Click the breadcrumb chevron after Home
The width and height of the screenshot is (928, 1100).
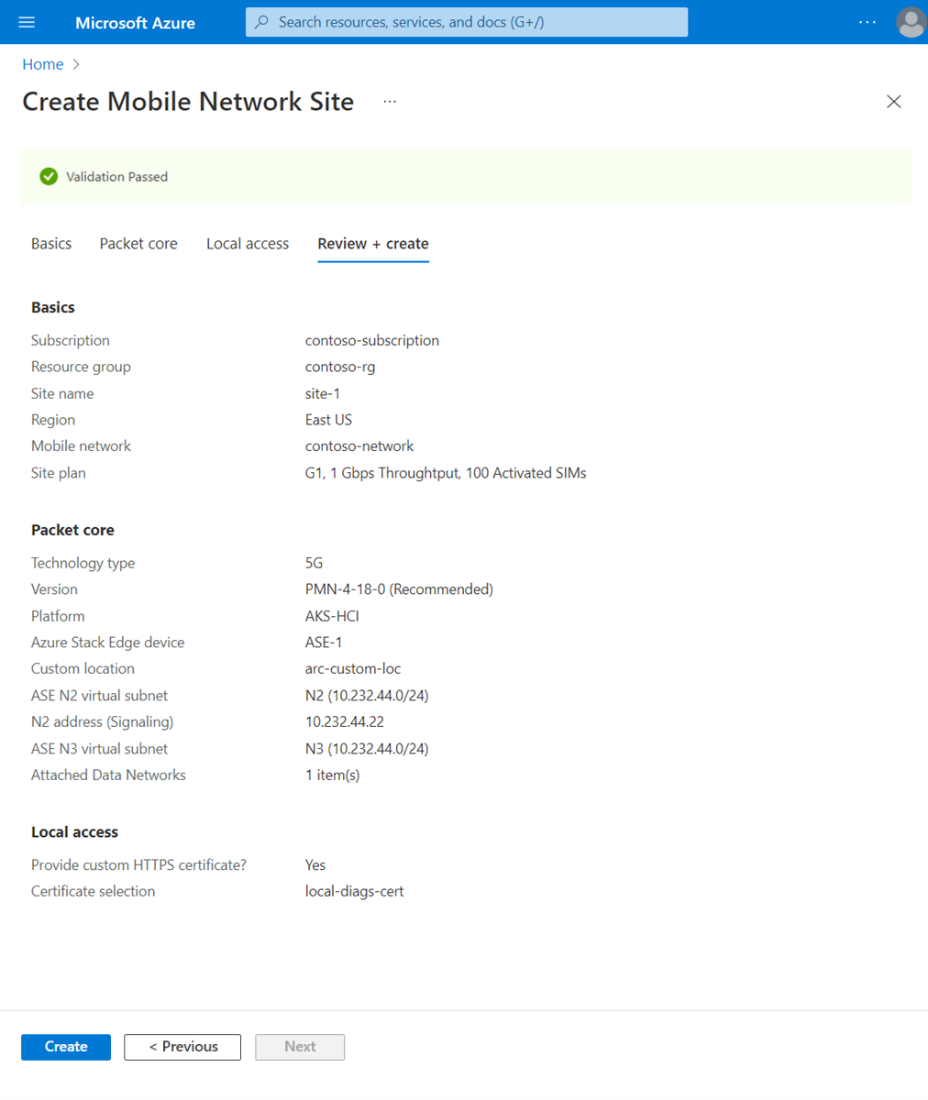(76, 65)
